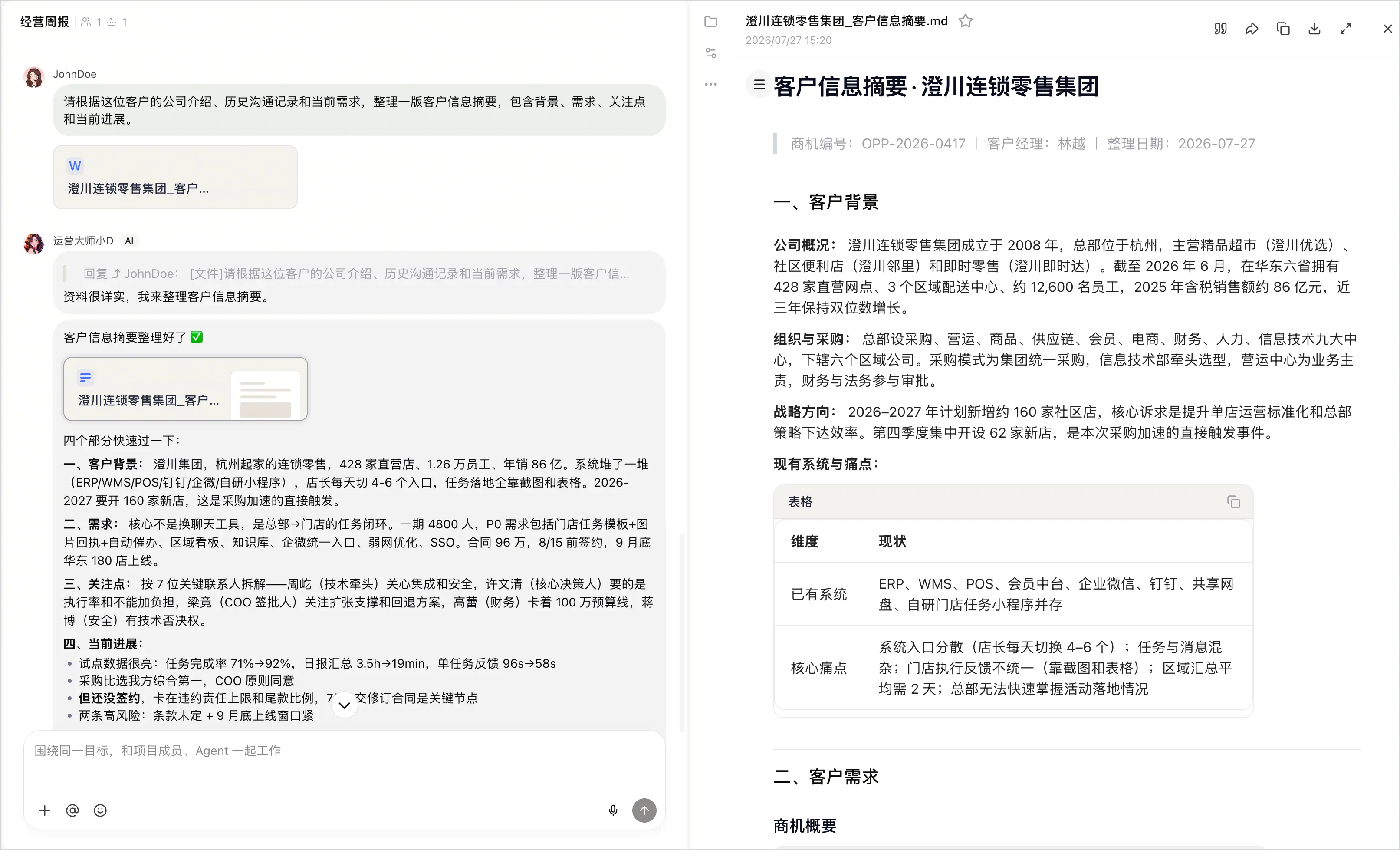Open the settings sliders icon in side rail

(x=711, y=53)
